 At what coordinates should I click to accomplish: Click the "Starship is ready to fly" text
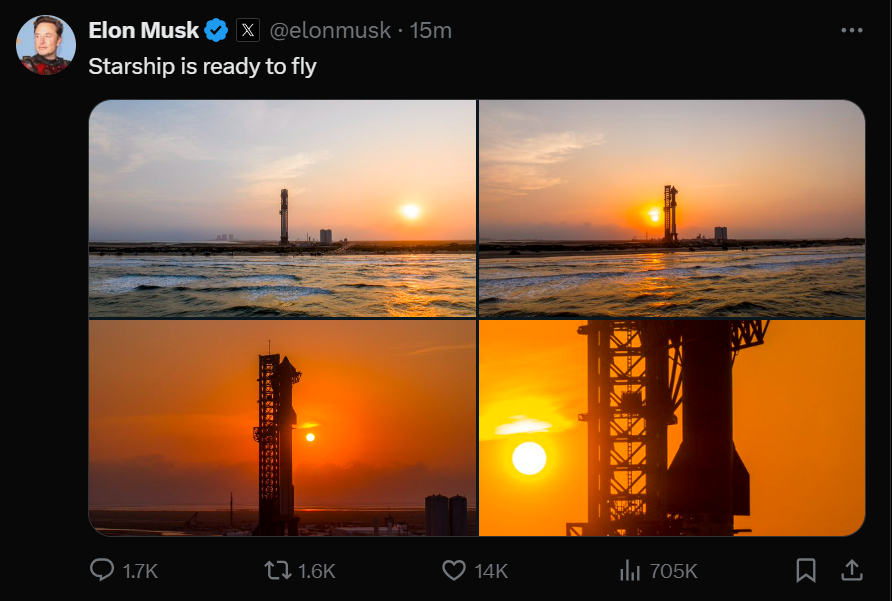[202, 66]
